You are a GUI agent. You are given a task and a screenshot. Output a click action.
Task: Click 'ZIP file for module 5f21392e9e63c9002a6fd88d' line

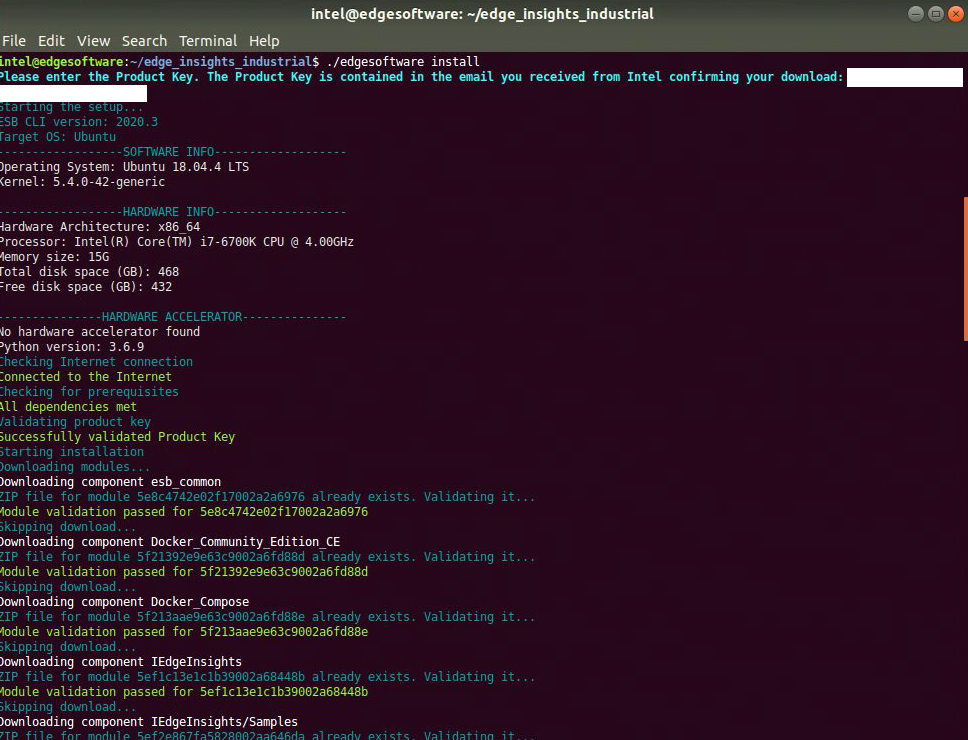tap(267, 557)
